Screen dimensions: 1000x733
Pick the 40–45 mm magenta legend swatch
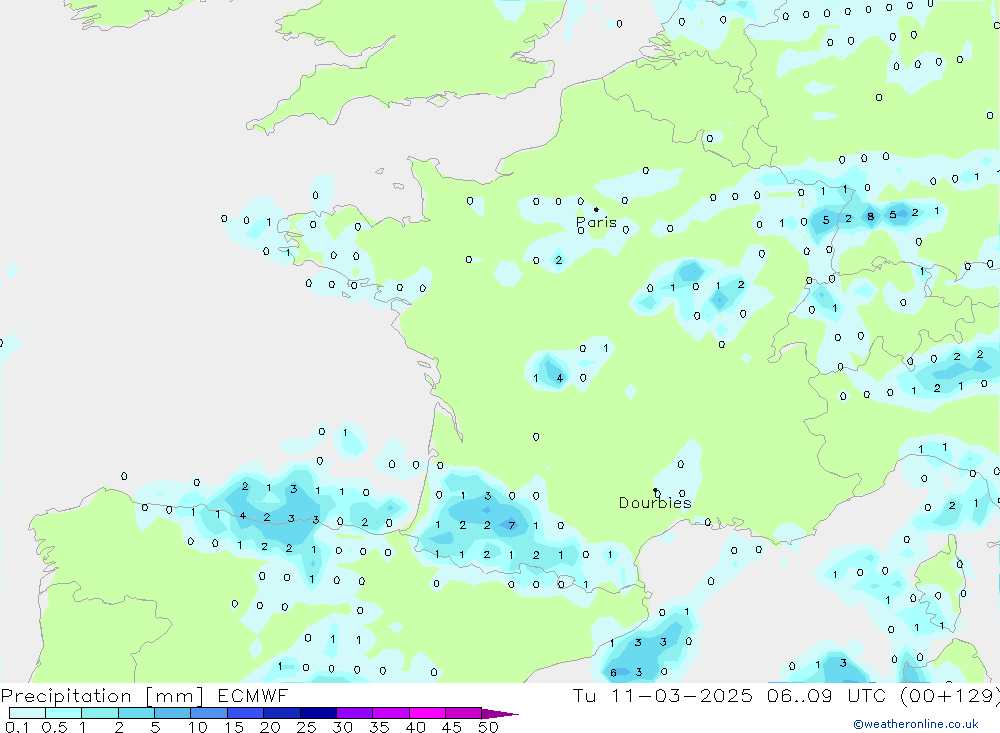pos(427,713)
